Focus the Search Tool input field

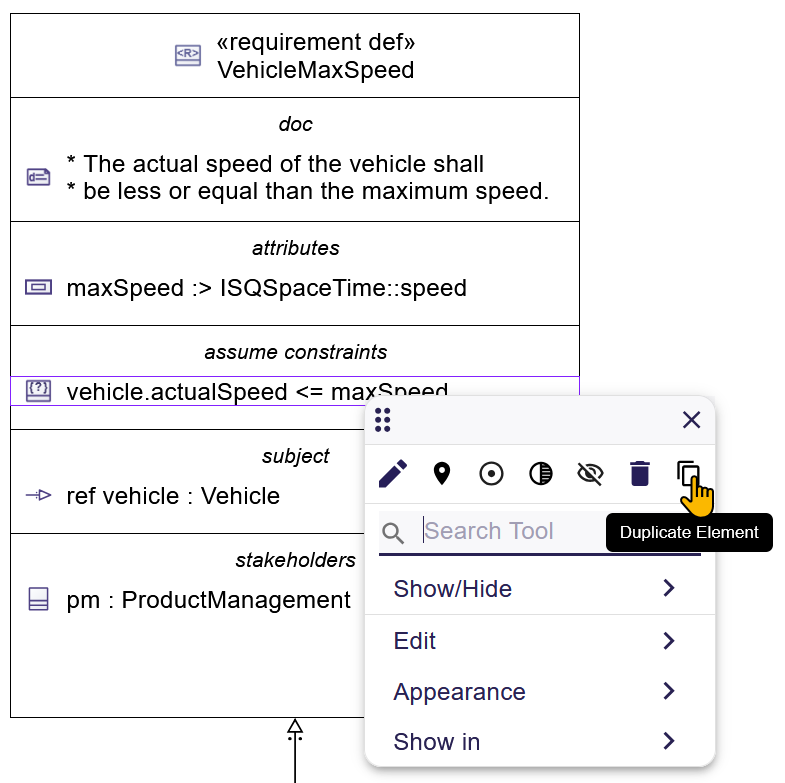510,531
